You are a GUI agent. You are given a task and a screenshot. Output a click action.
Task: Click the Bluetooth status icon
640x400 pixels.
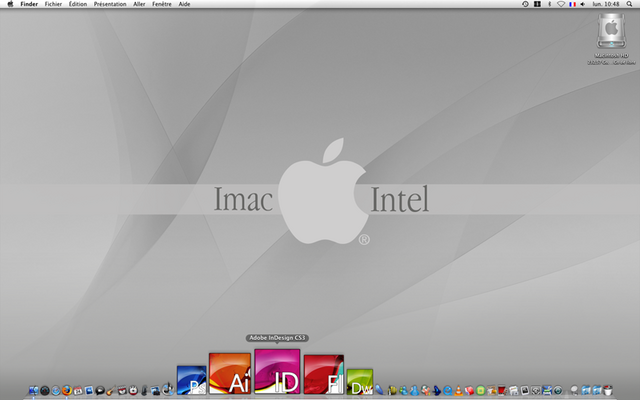pos(549,4)
